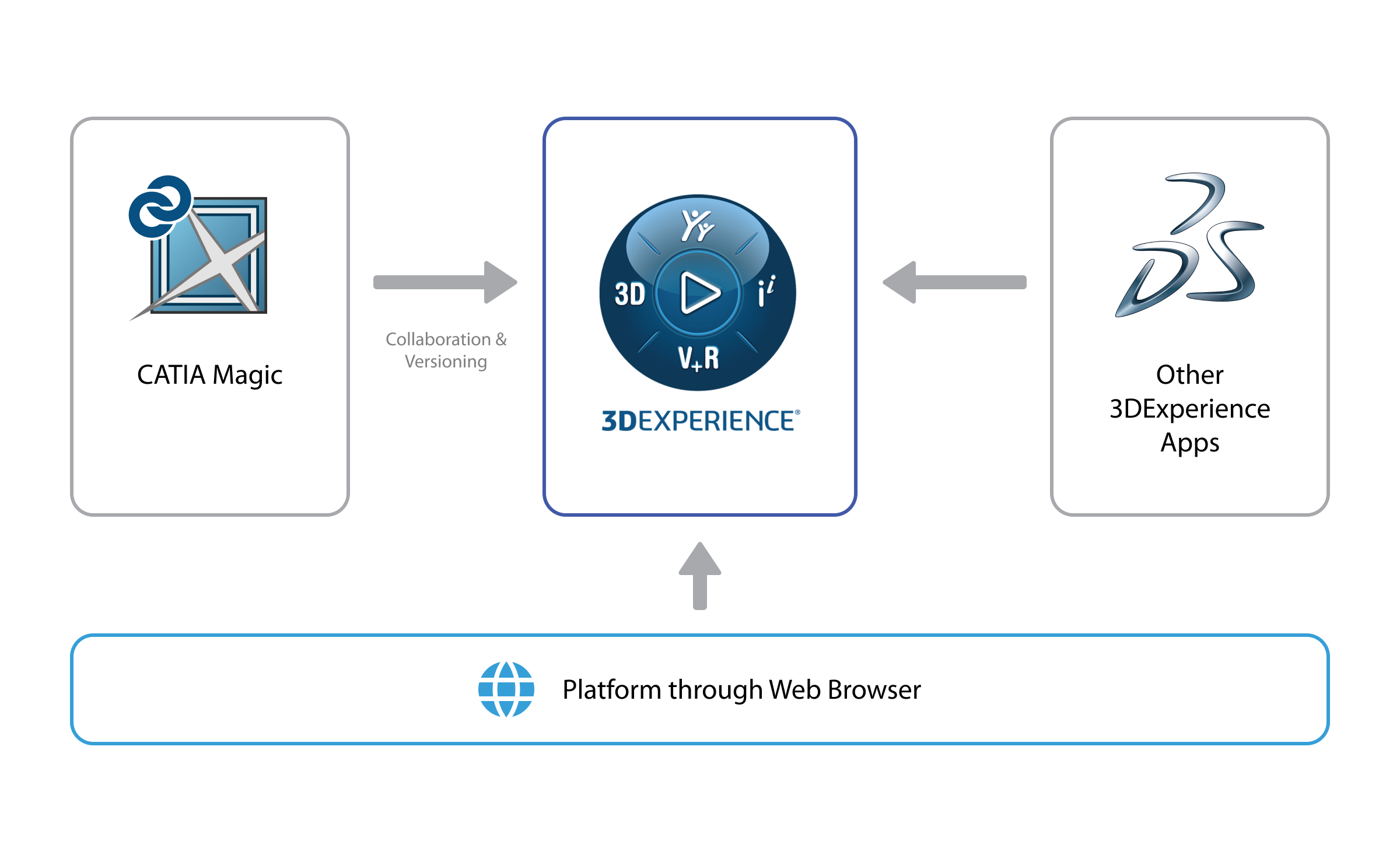Click the information quadrant of the compass

pos(766,291)
